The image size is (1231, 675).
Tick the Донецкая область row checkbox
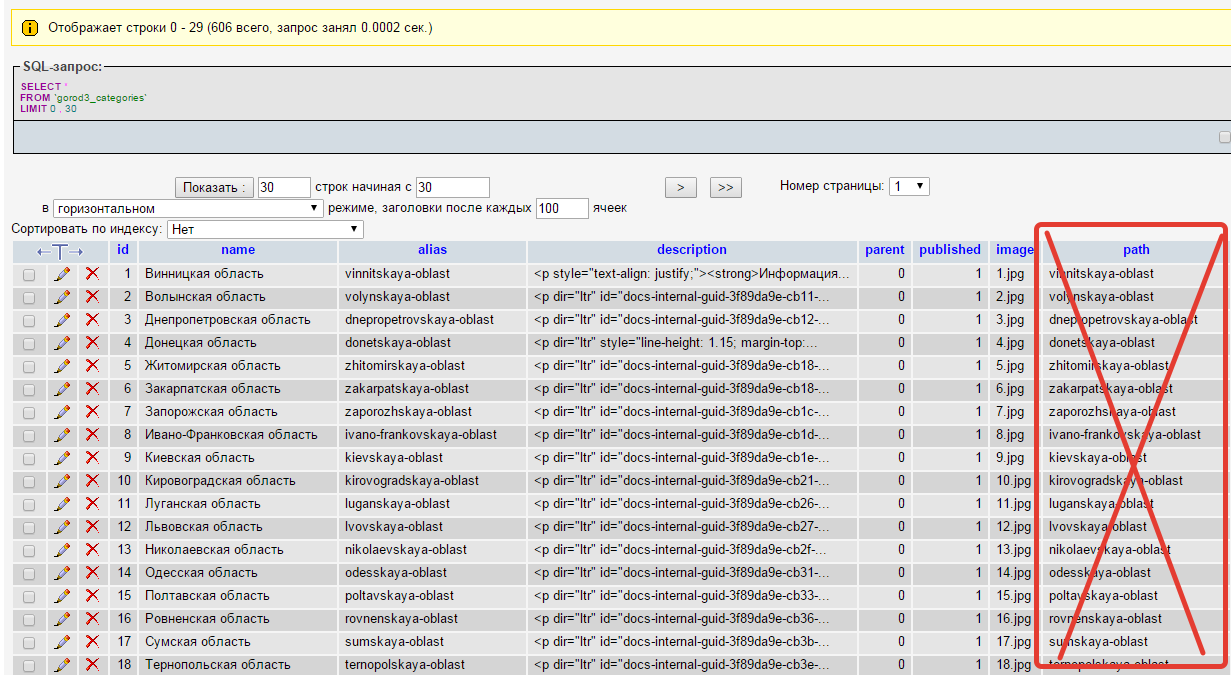[29, 344]
